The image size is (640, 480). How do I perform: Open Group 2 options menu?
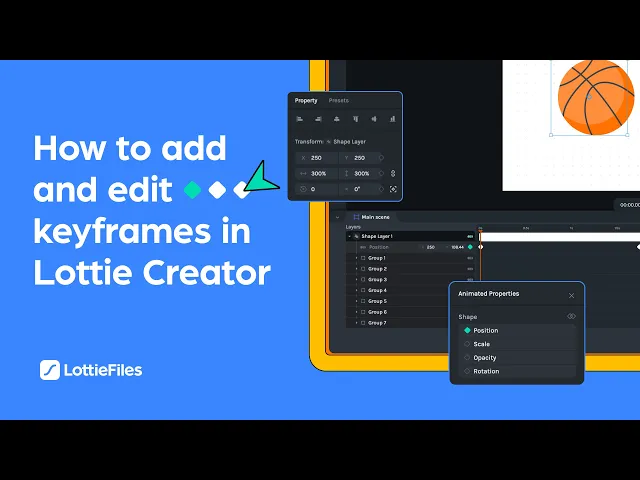click(470, 269)
